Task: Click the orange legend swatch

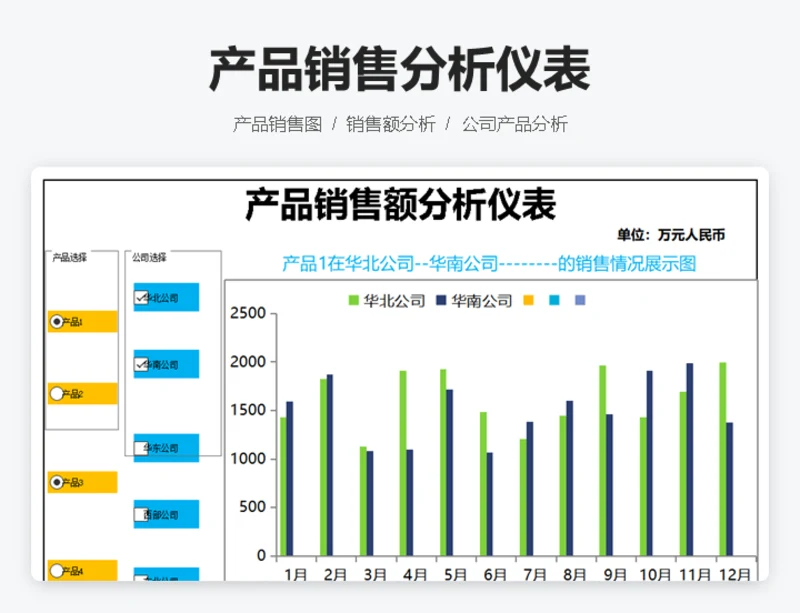Action: pos(529,300)
